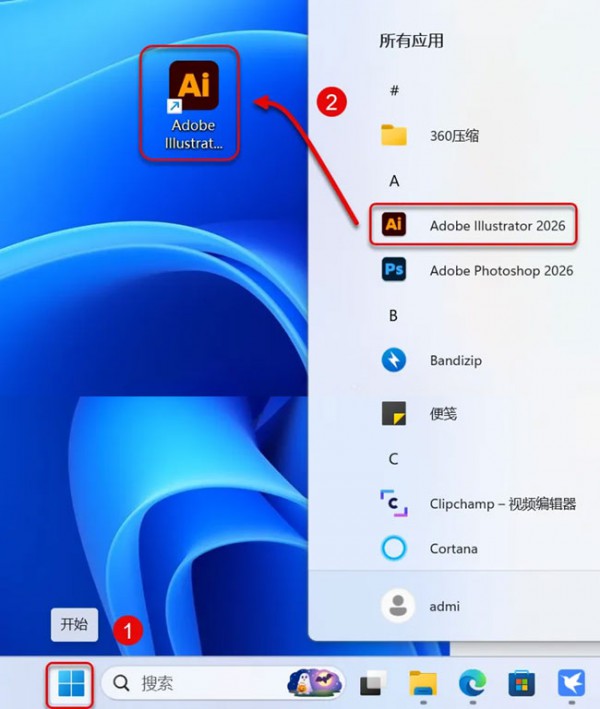Click the # letter index header
Image resolution: width=600 pixels, height=709 pixels.
coord(394,90)
